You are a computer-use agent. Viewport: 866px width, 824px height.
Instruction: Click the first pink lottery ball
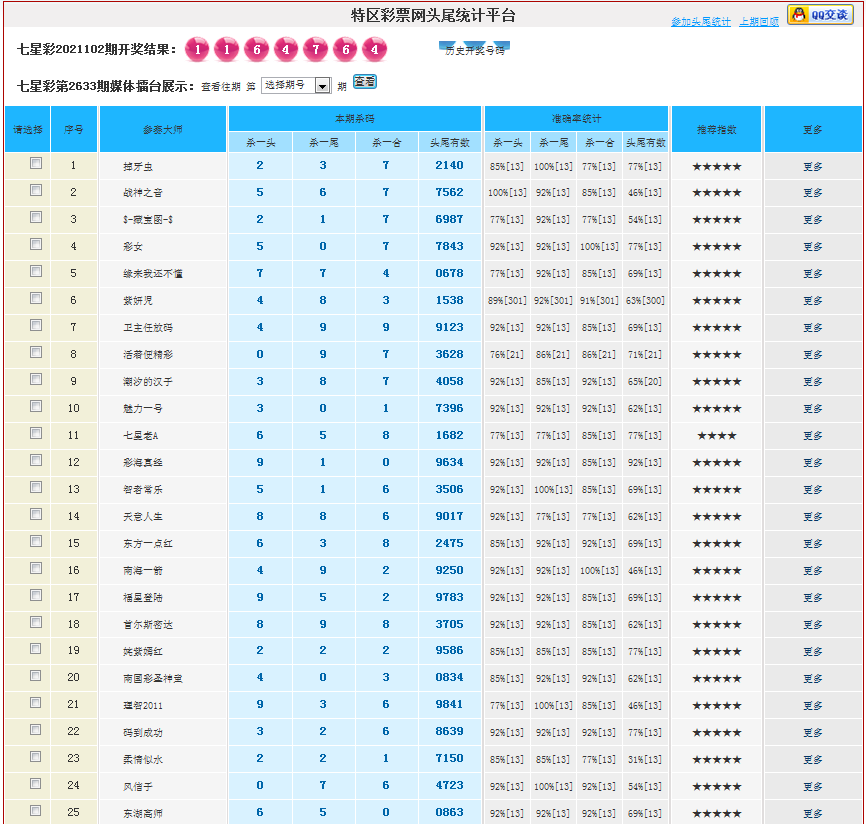pos(198,50)
